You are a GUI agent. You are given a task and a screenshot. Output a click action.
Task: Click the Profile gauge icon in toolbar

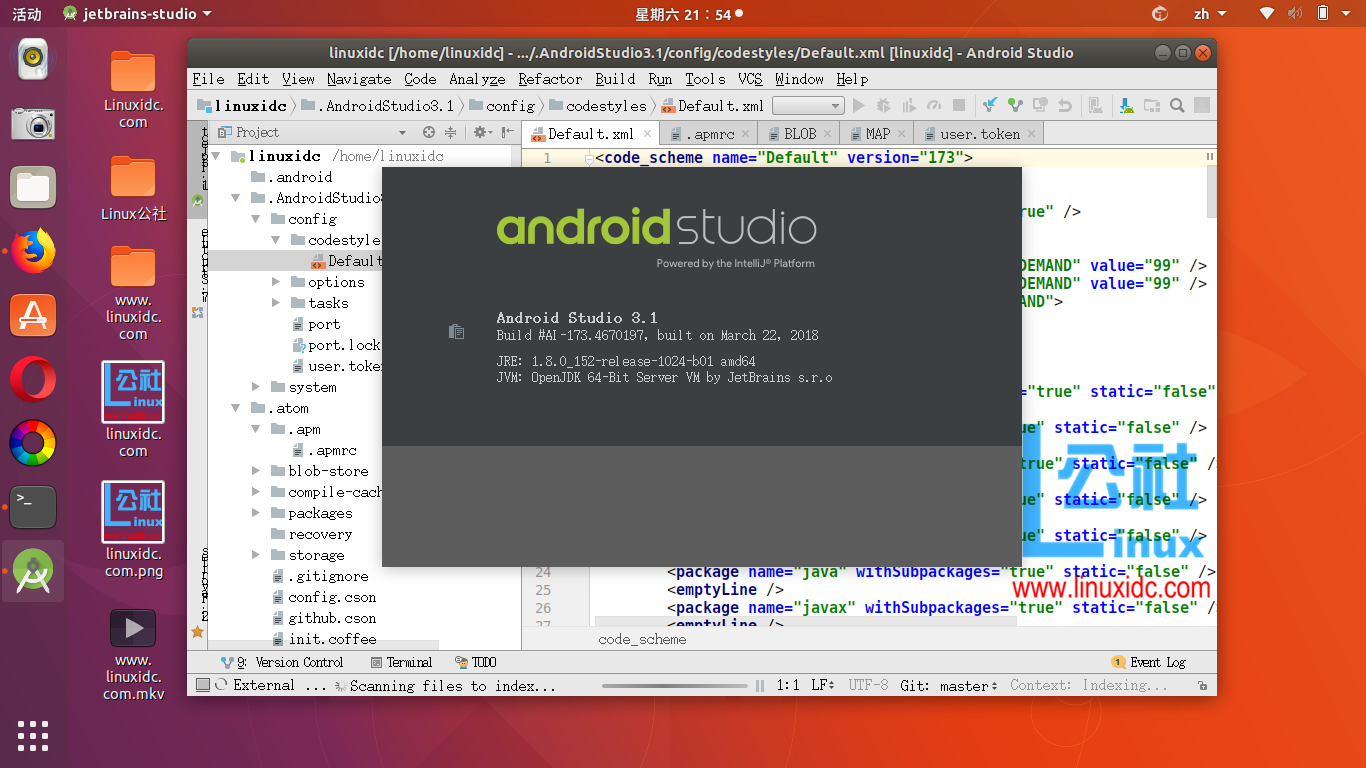(934, 105)
